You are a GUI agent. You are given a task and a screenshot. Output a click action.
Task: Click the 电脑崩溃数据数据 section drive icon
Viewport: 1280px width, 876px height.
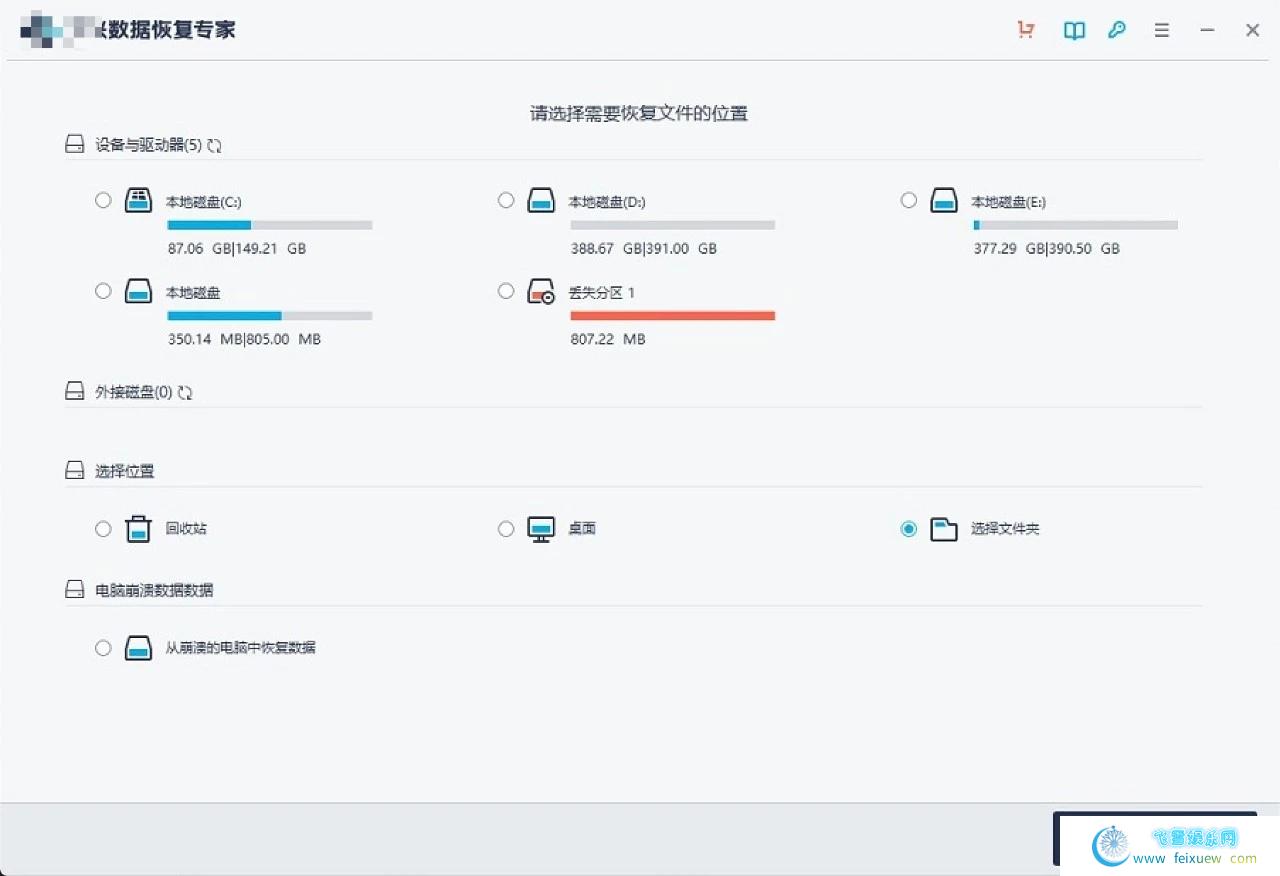[x=74, y=590]
